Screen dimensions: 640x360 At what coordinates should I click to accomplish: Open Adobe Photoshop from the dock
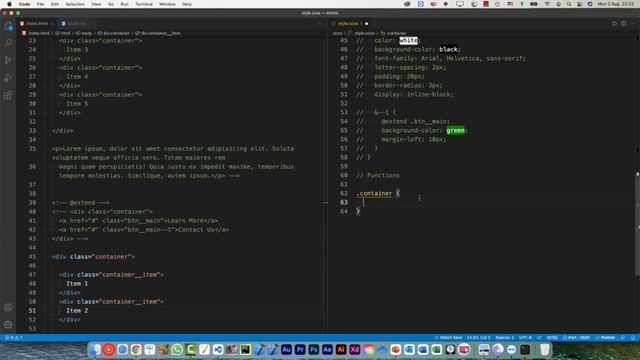click(x=313, y=349)
